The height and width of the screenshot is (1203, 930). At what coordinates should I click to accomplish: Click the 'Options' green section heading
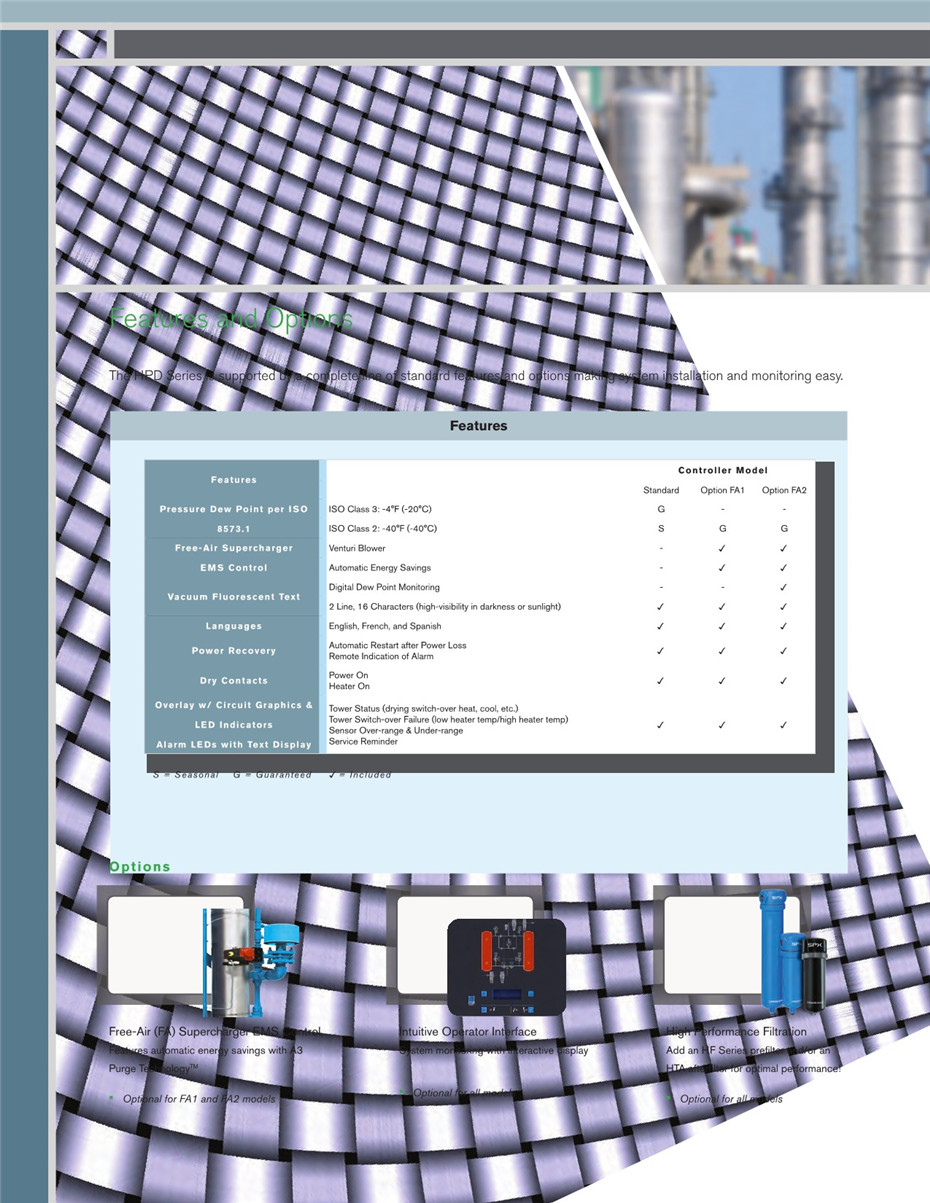[140, 866]
